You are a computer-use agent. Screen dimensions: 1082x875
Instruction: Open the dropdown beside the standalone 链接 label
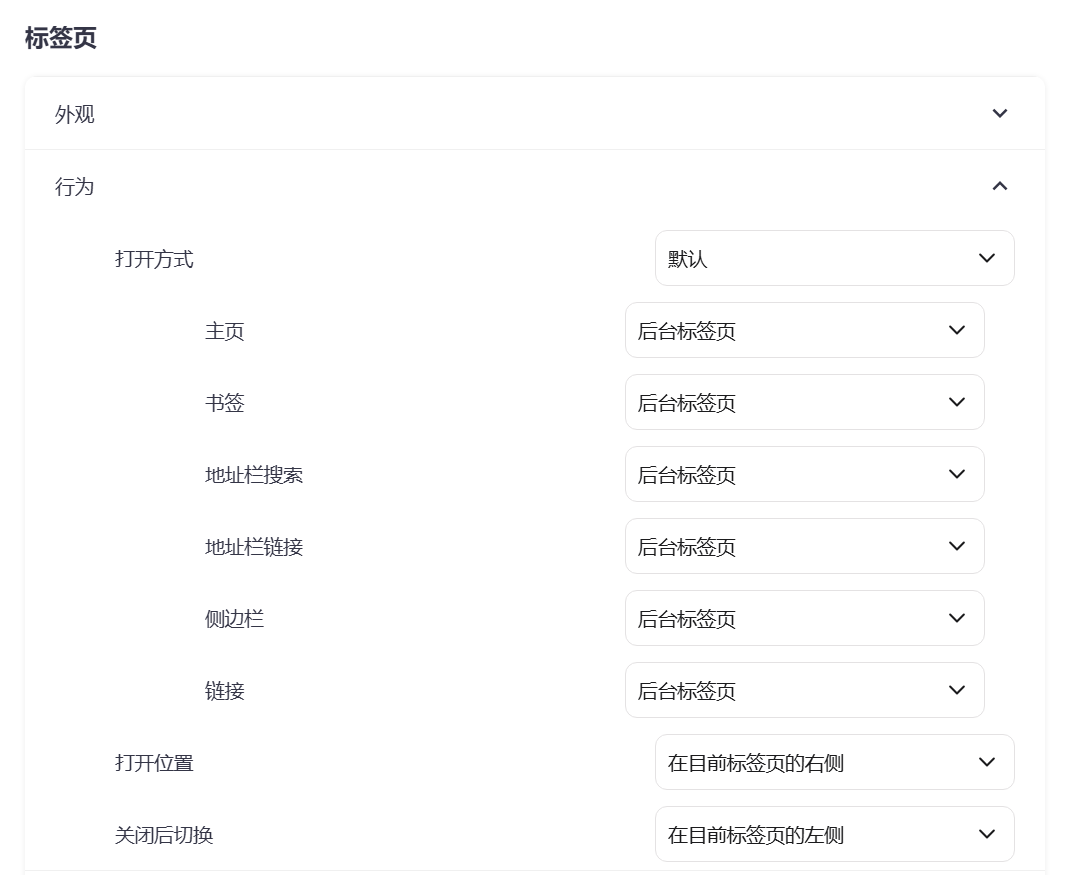tap(804, 690)
